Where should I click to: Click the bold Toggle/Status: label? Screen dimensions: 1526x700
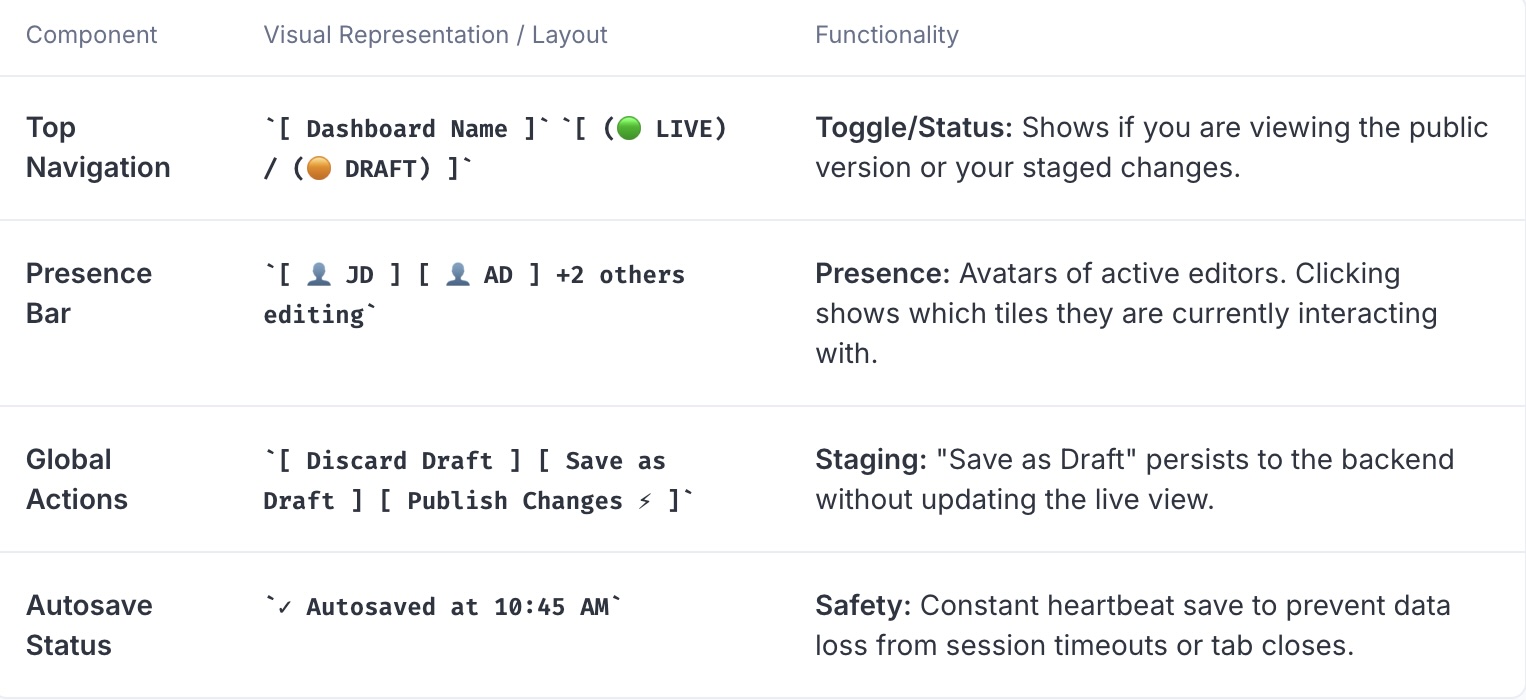914,128
